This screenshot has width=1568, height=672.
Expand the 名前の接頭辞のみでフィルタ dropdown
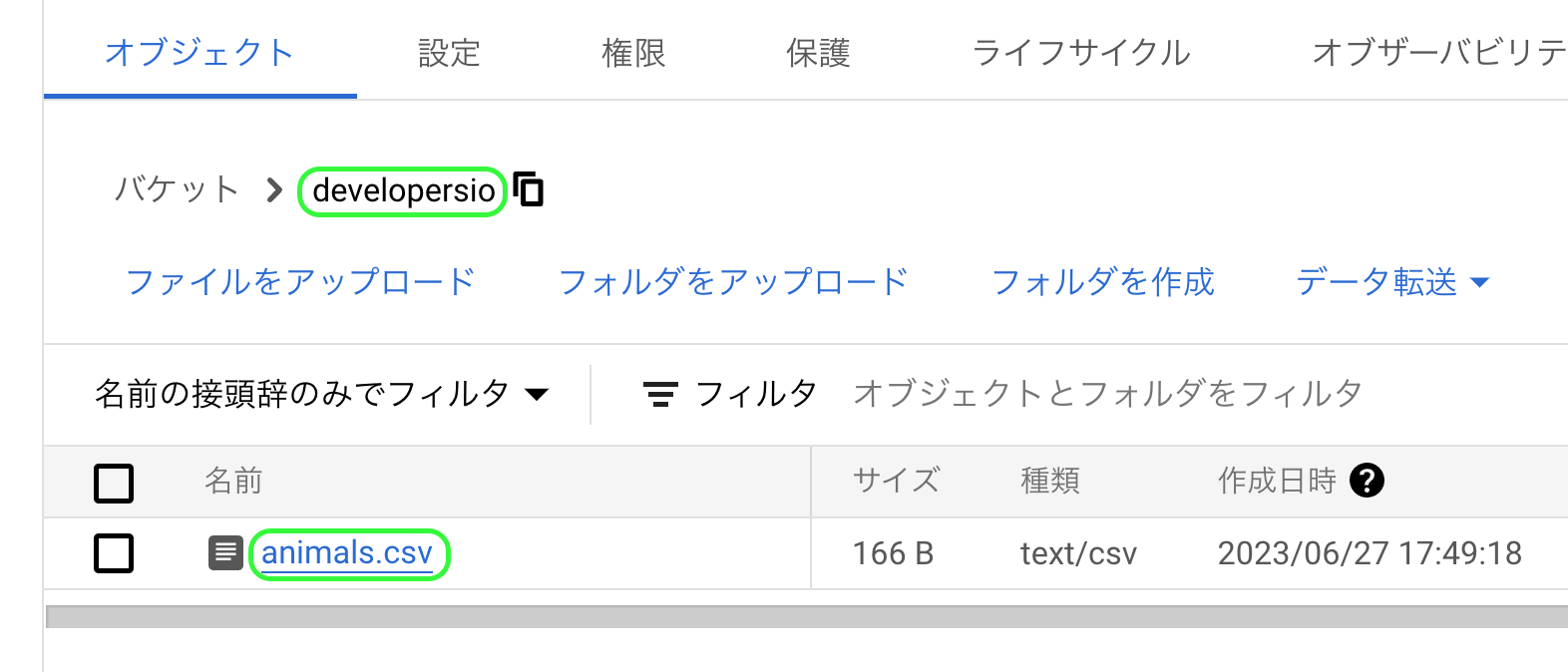coord(321,394)
